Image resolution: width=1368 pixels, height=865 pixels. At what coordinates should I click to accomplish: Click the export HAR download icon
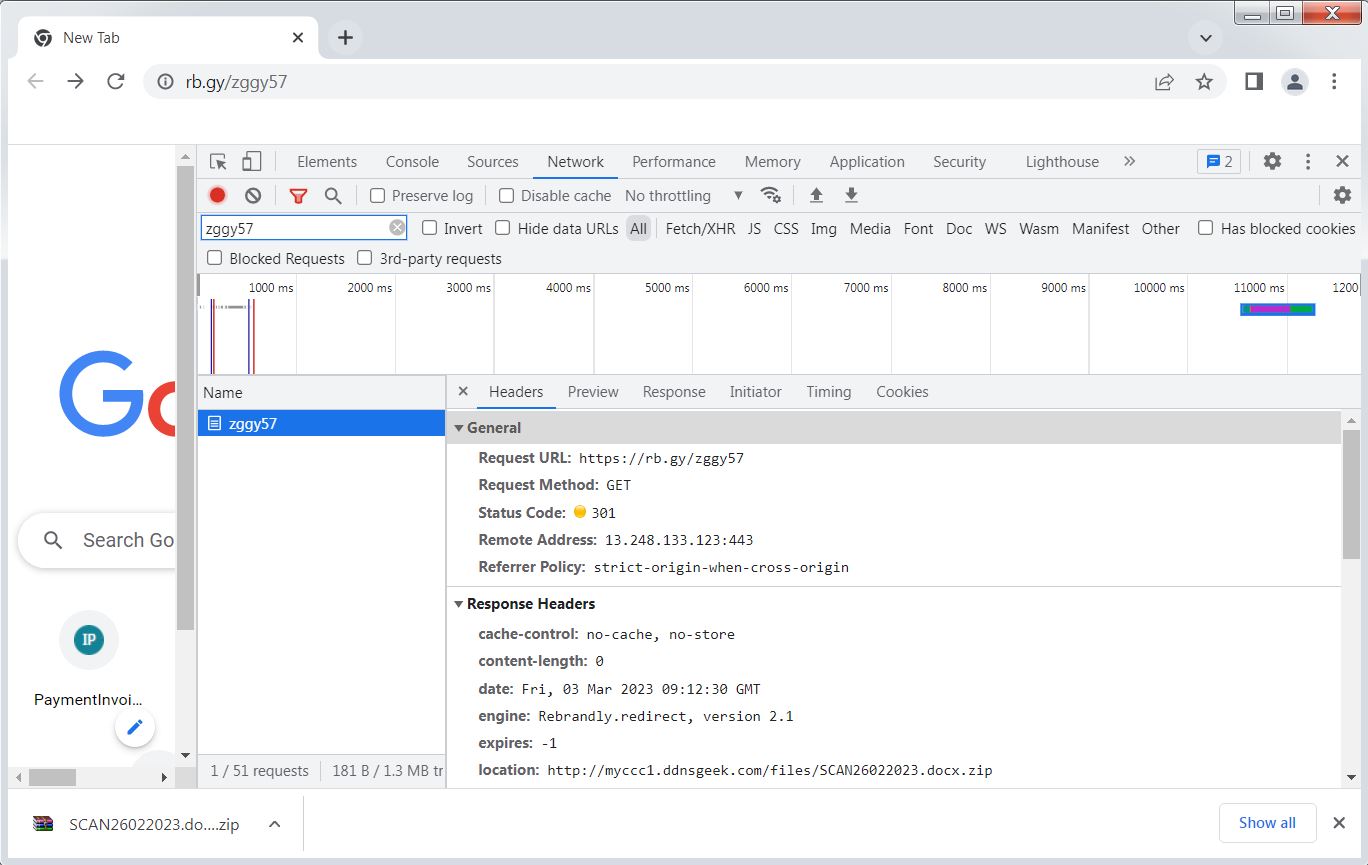click(851, 196)
